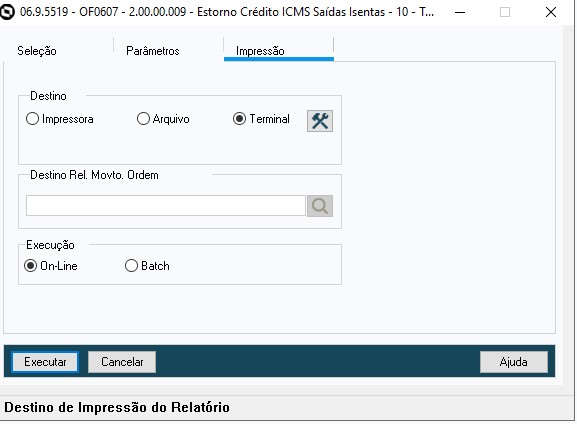Click 'Destino Rel. Movto. Ordem' label

tap(94, 175)
